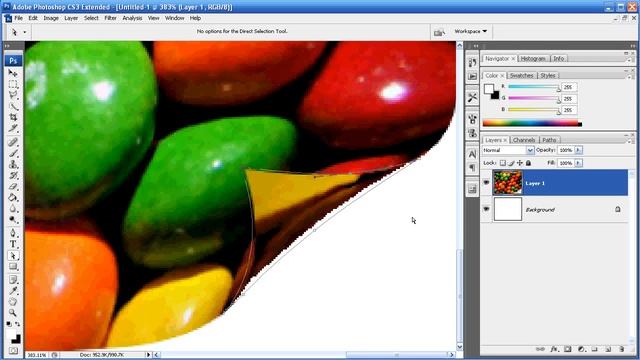Switch to the Histogram tab

pyautogui.click(x=533, y=59)
